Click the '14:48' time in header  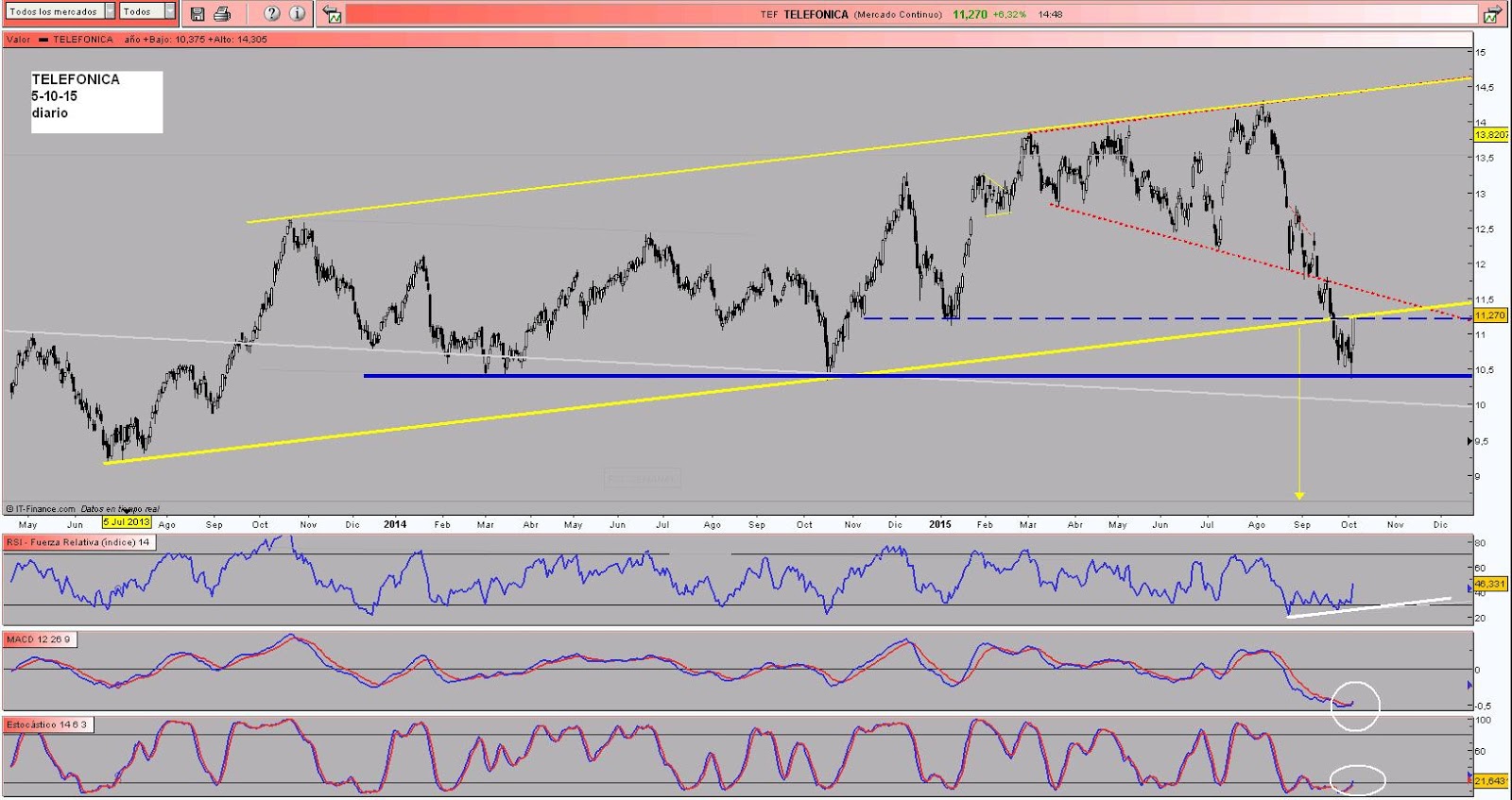click(1050, 14)
